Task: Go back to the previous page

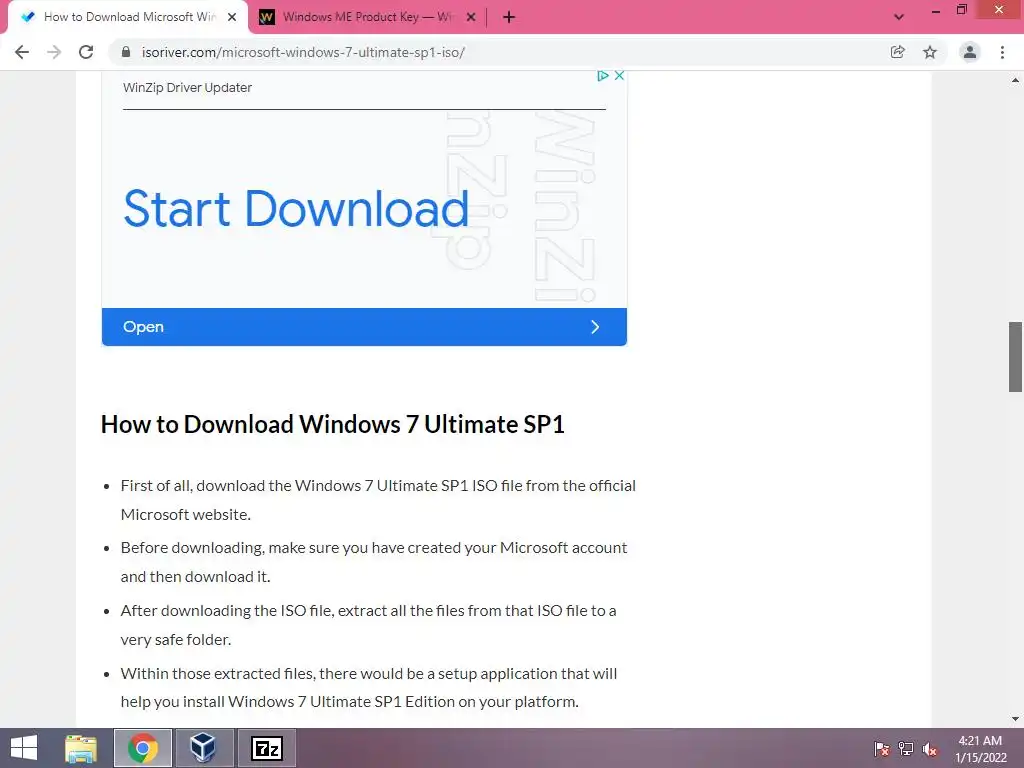Action: click(22, 52)
